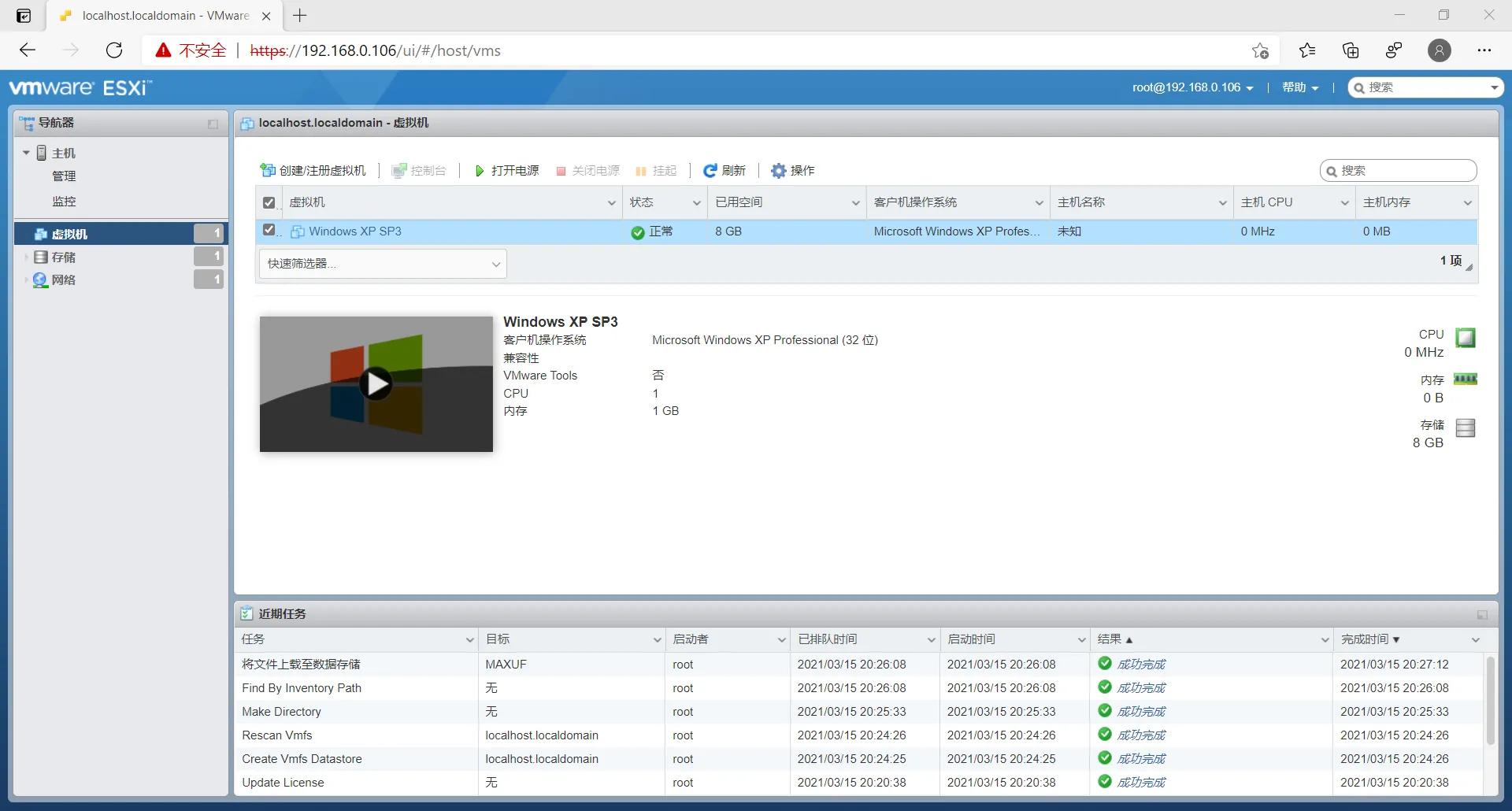Open the 操作 actions gear menu

pyautogui.click(x=792, y=170)
